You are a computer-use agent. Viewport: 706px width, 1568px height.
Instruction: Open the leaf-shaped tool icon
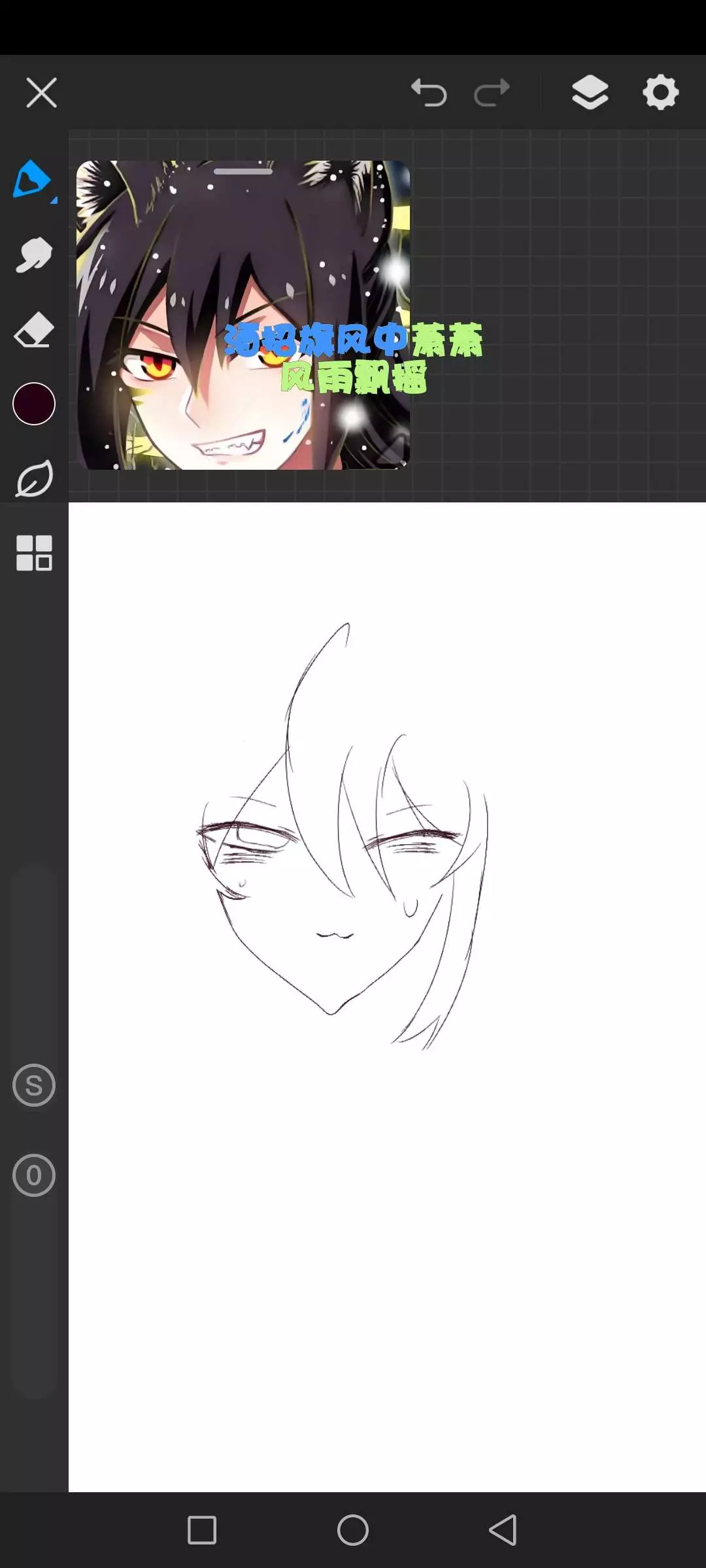click(x=34, y=480)
